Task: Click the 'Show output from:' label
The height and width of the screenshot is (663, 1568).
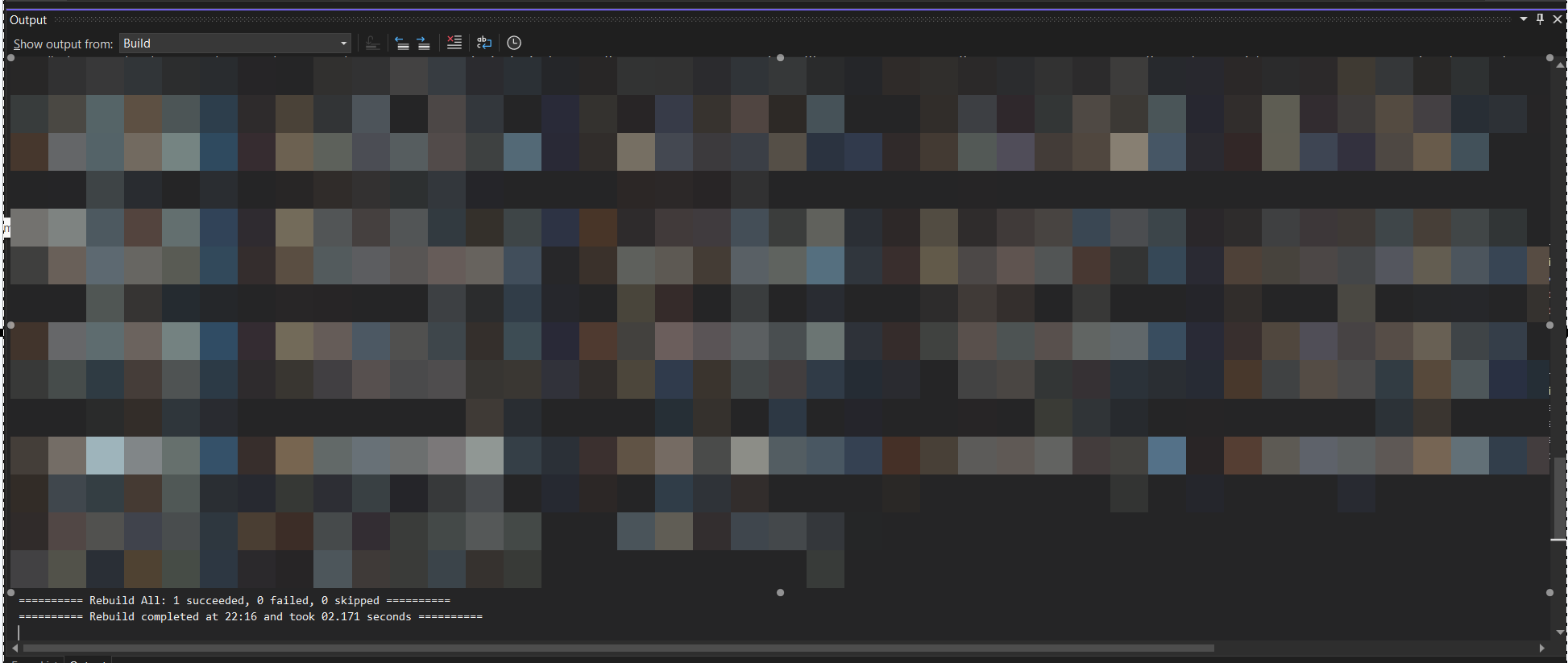Action: click(x=63, y=44)
